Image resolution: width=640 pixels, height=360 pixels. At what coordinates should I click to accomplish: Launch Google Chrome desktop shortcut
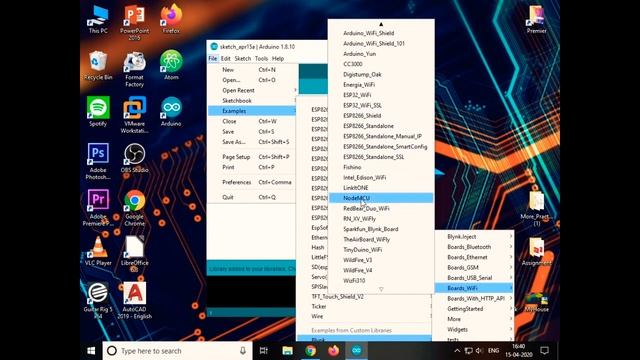(134, 208)
